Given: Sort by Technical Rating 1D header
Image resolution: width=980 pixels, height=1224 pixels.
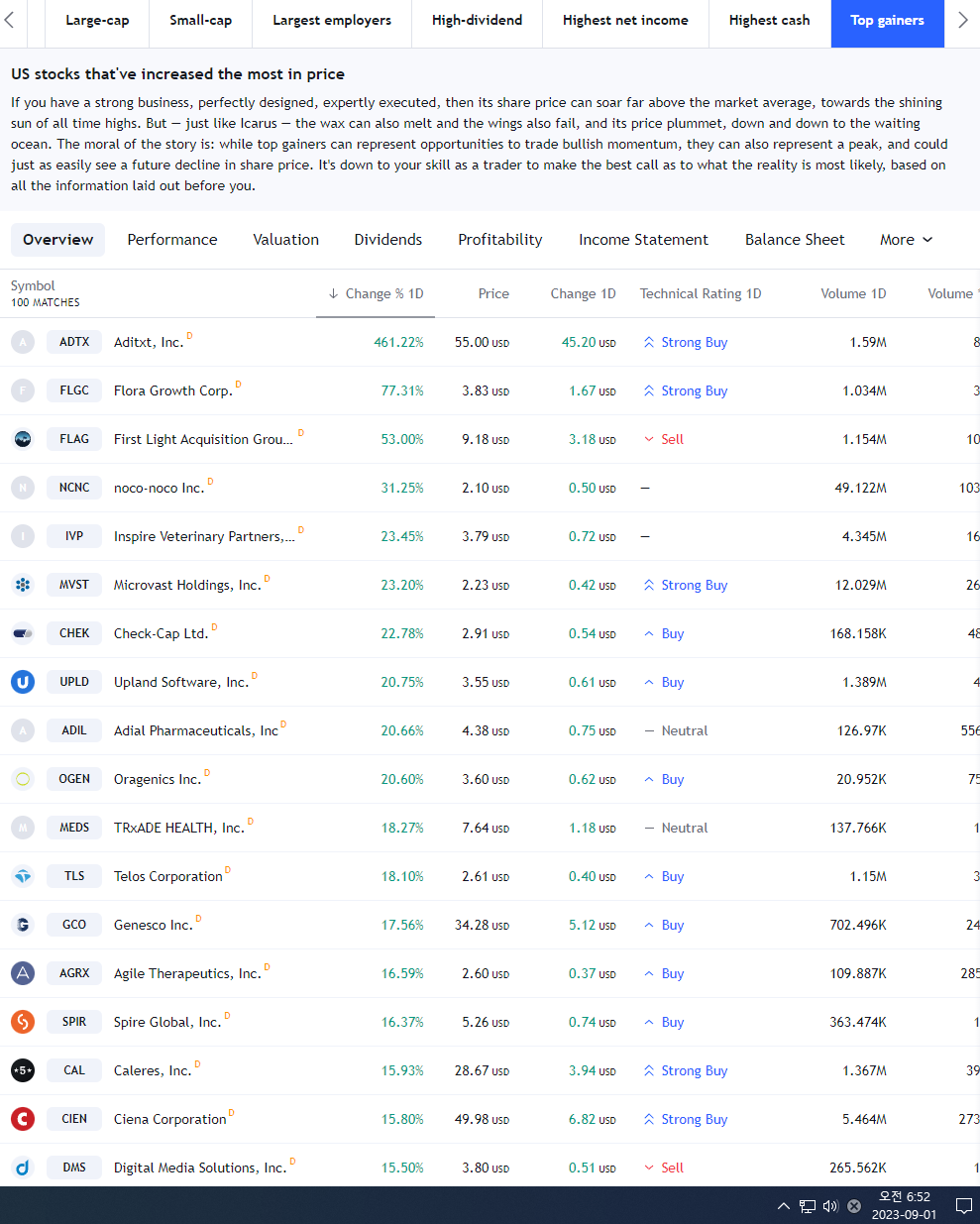Looking at the screenshot, I should (x=701, y=293).
